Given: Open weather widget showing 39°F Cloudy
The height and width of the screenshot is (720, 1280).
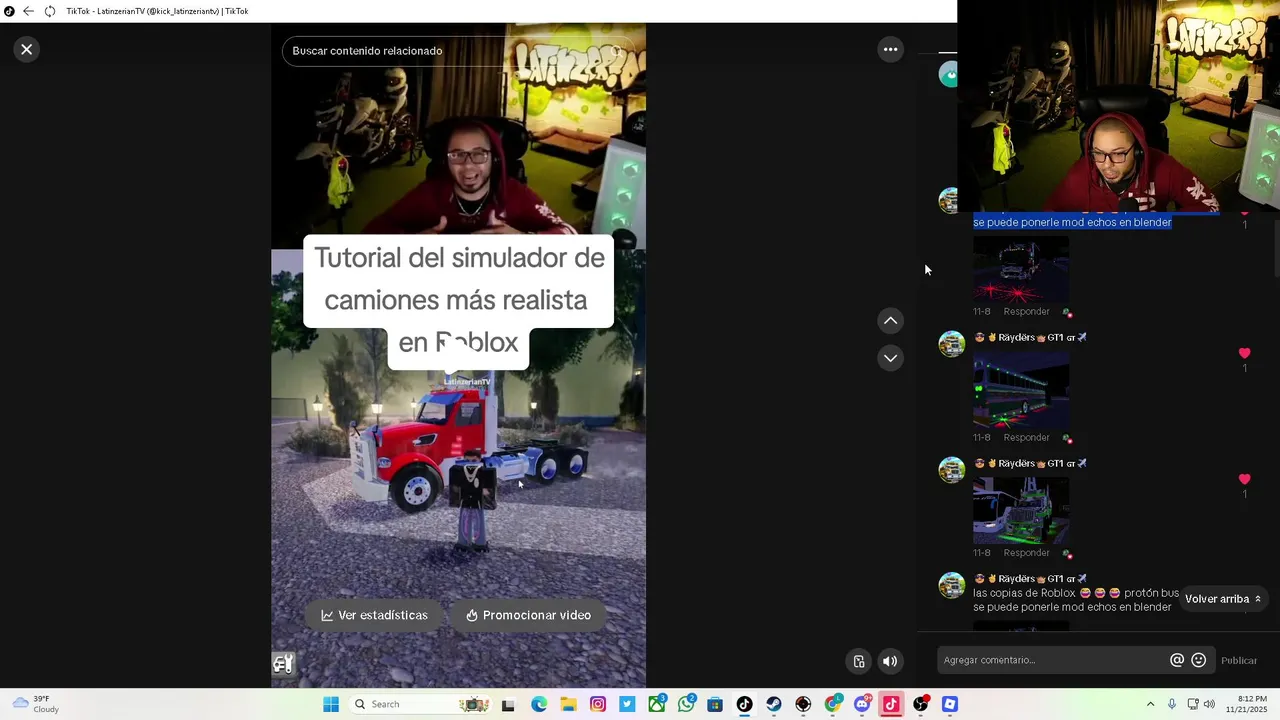Looking at the screenshot, I should coord(36,704).
